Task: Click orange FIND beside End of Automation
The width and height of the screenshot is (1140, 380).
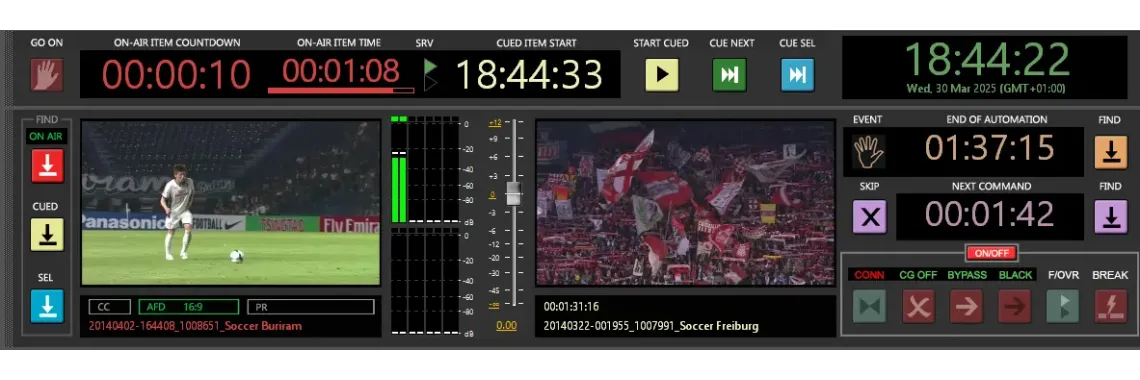Action: click(1110, 152)
